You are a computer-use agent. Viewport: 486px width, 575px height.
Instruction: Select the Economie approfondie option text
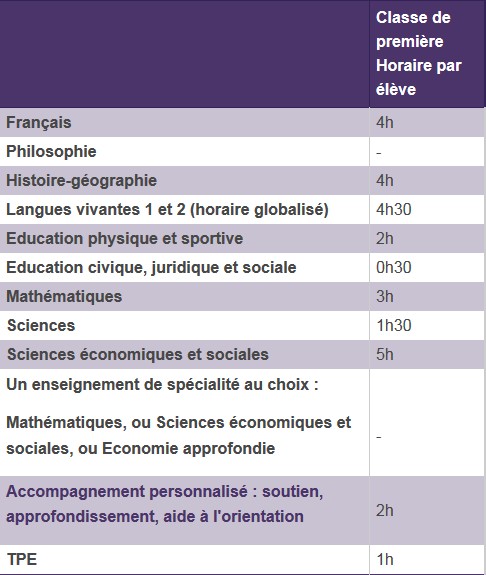pyautogui.click(x=189, y=448)
